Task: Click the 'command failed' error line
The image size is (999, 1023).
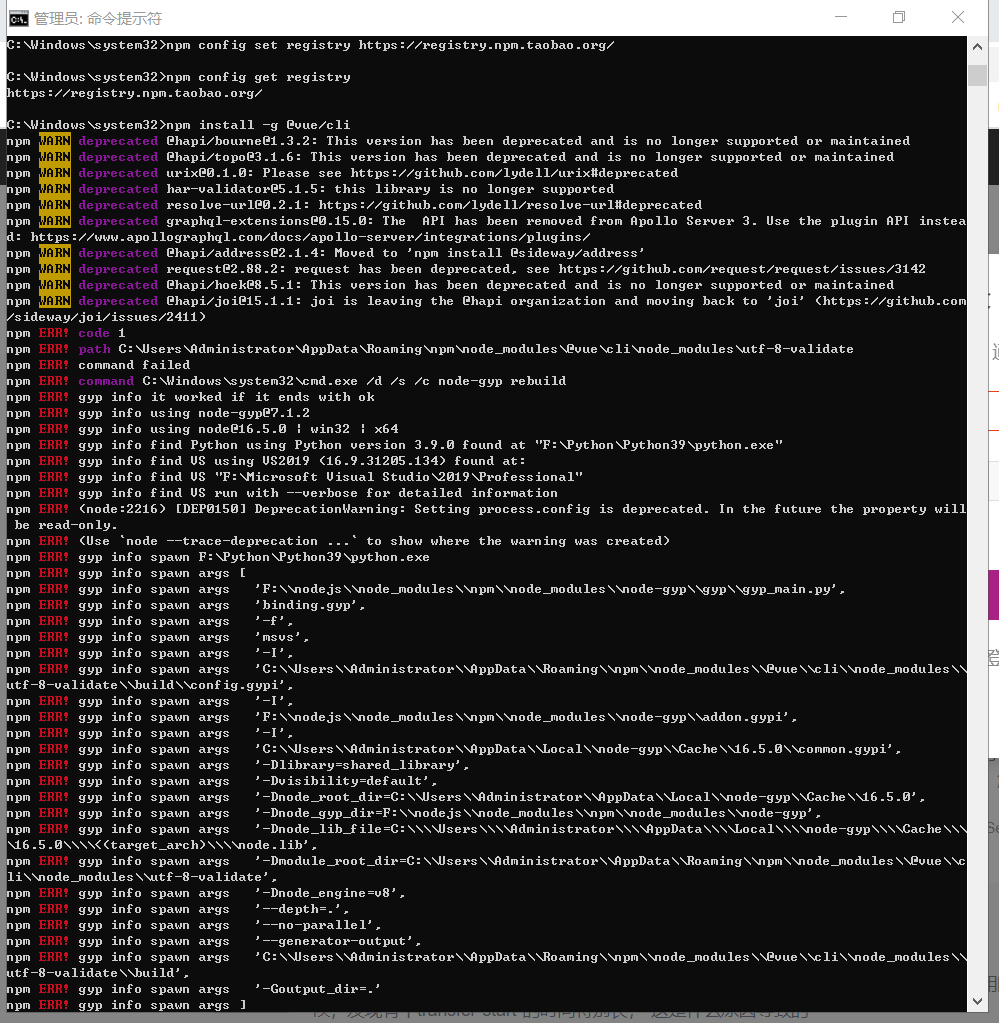Action: [99, 365]
